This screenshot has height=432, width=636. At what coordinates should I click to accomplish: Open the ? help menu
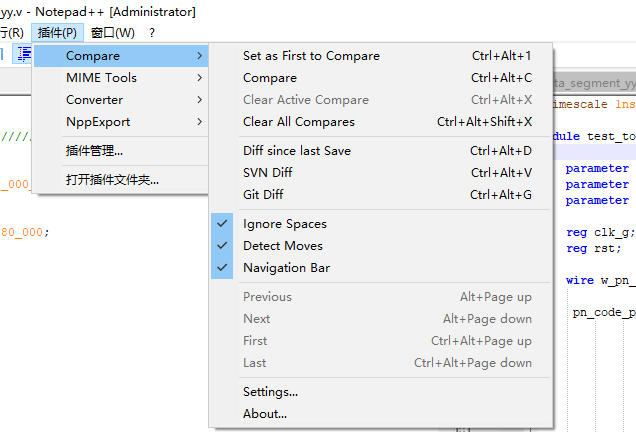pos(152,32)
